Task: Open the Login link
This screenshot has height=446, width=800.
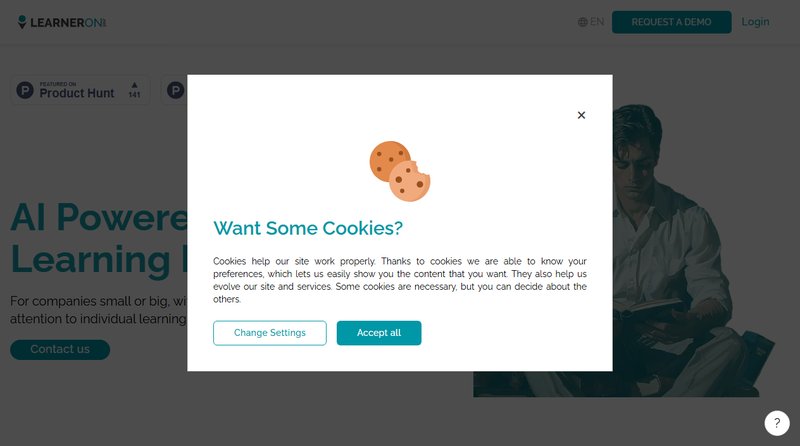Action: click(755, 22)
